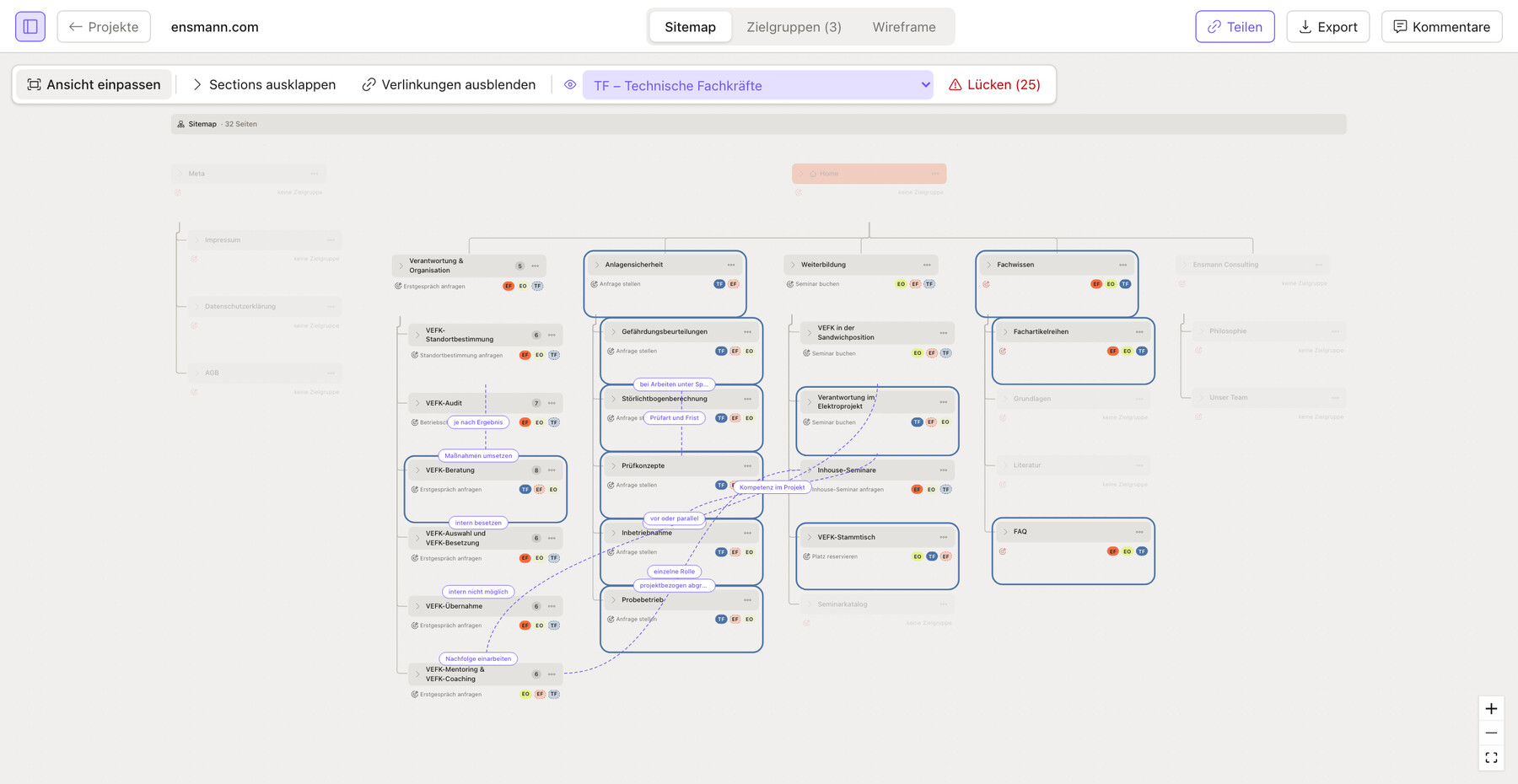Toggle Verlinkungen ausblenden

point(449,84)
